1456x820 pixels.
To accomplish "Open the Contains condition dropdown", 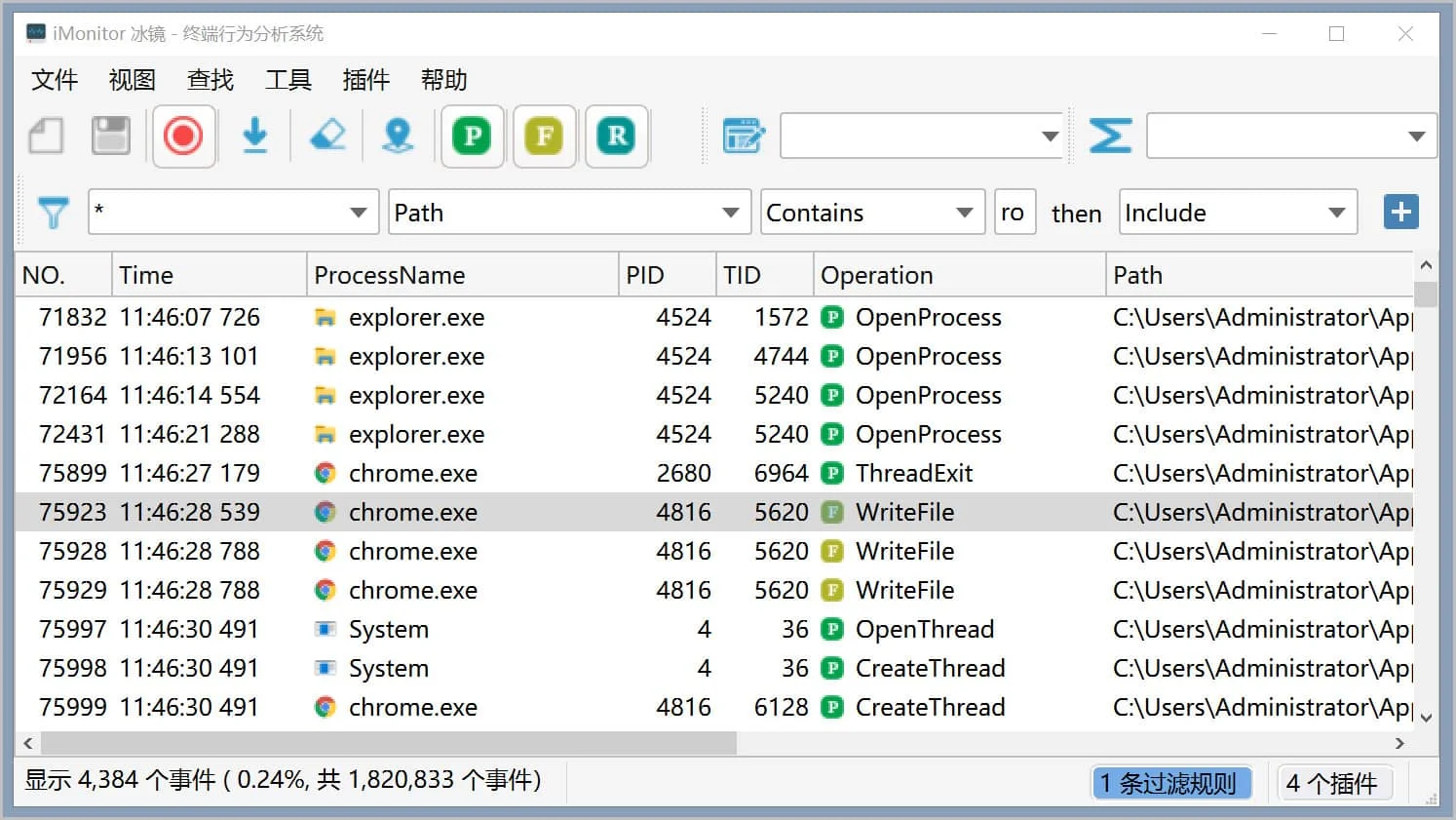I will coord(963,212).
